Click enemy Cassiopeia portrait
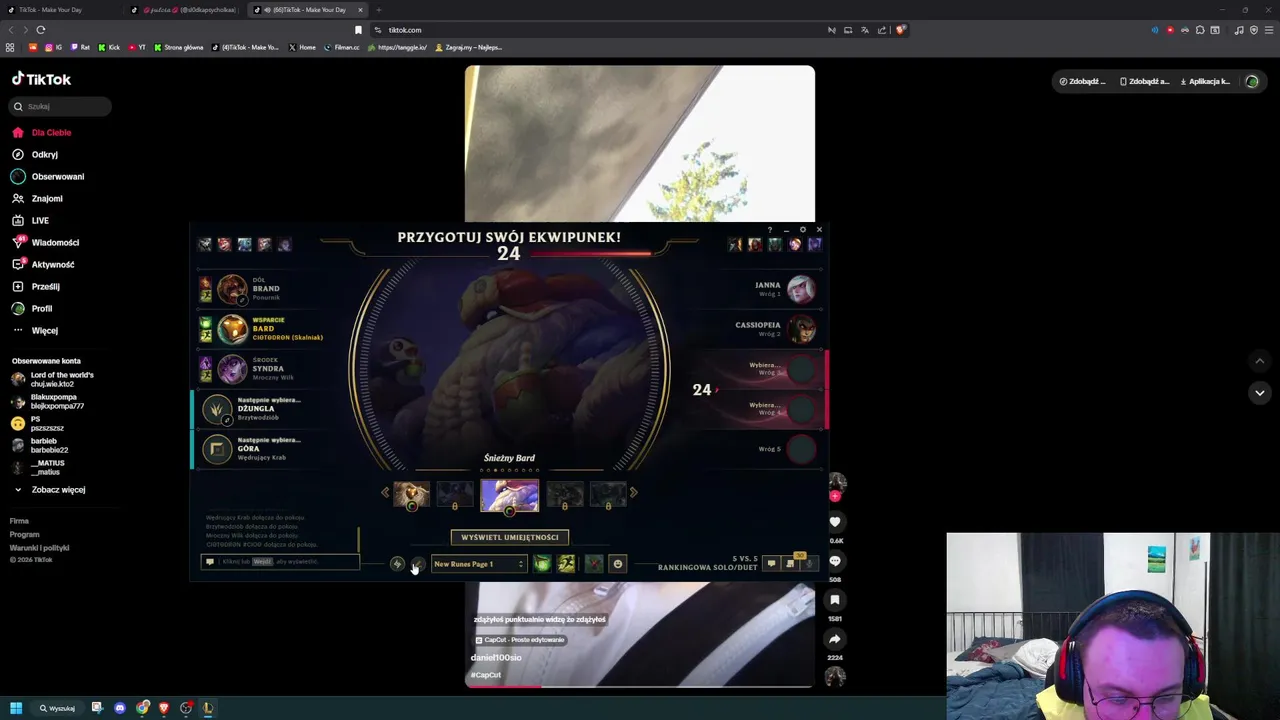 click(x=801, y=329)
